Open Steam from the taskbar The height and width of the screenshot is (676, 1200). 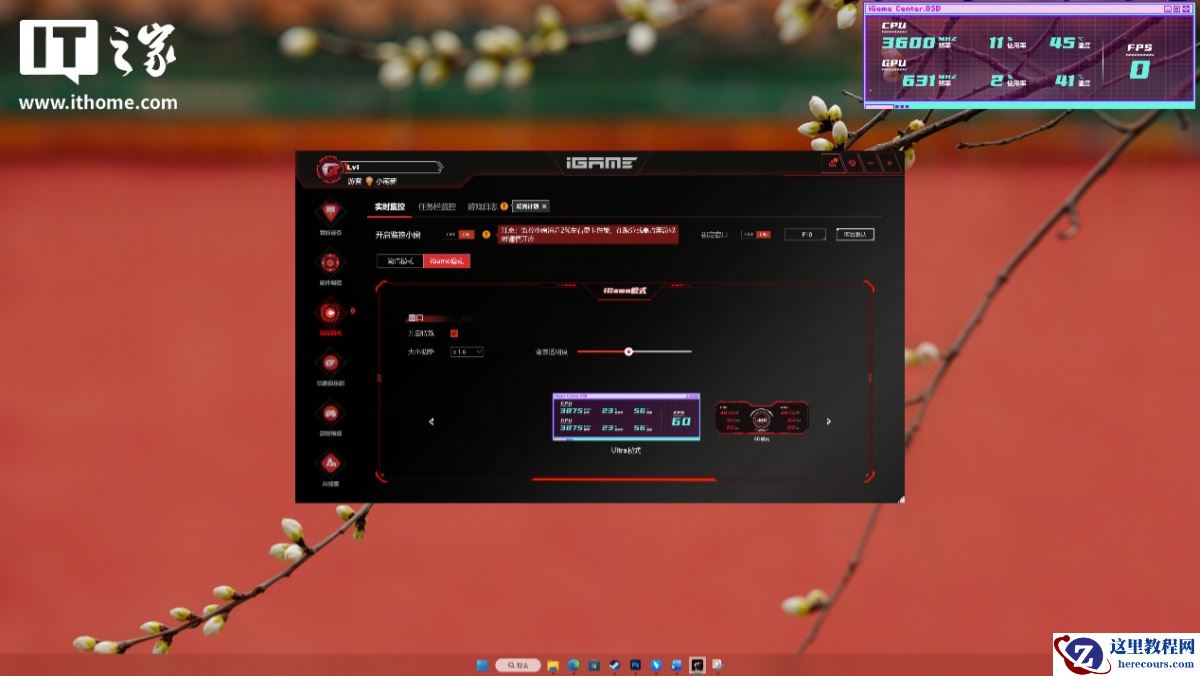coord(614,665)
